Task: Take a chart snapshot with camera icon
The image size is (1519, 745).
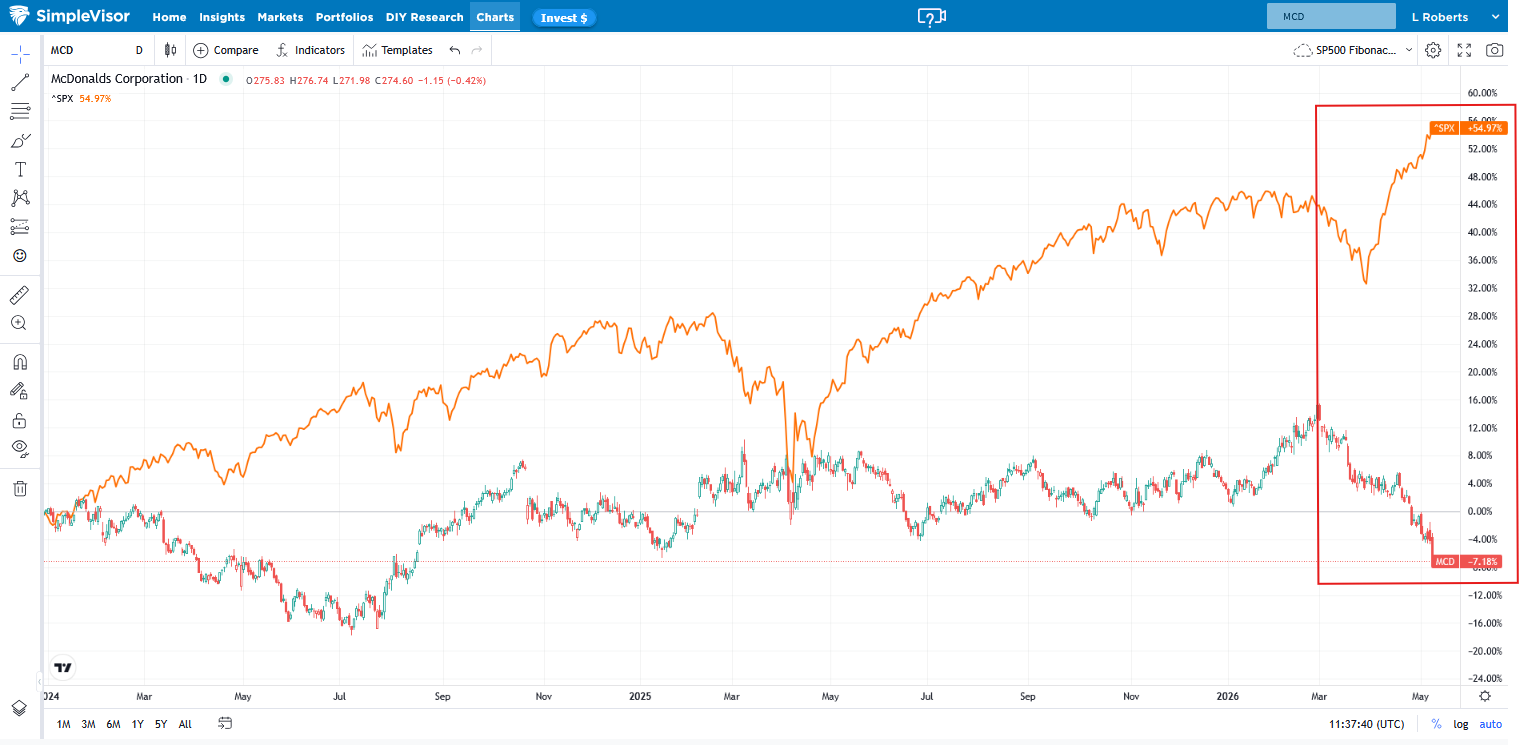Action: click(x=1494, y=50)
